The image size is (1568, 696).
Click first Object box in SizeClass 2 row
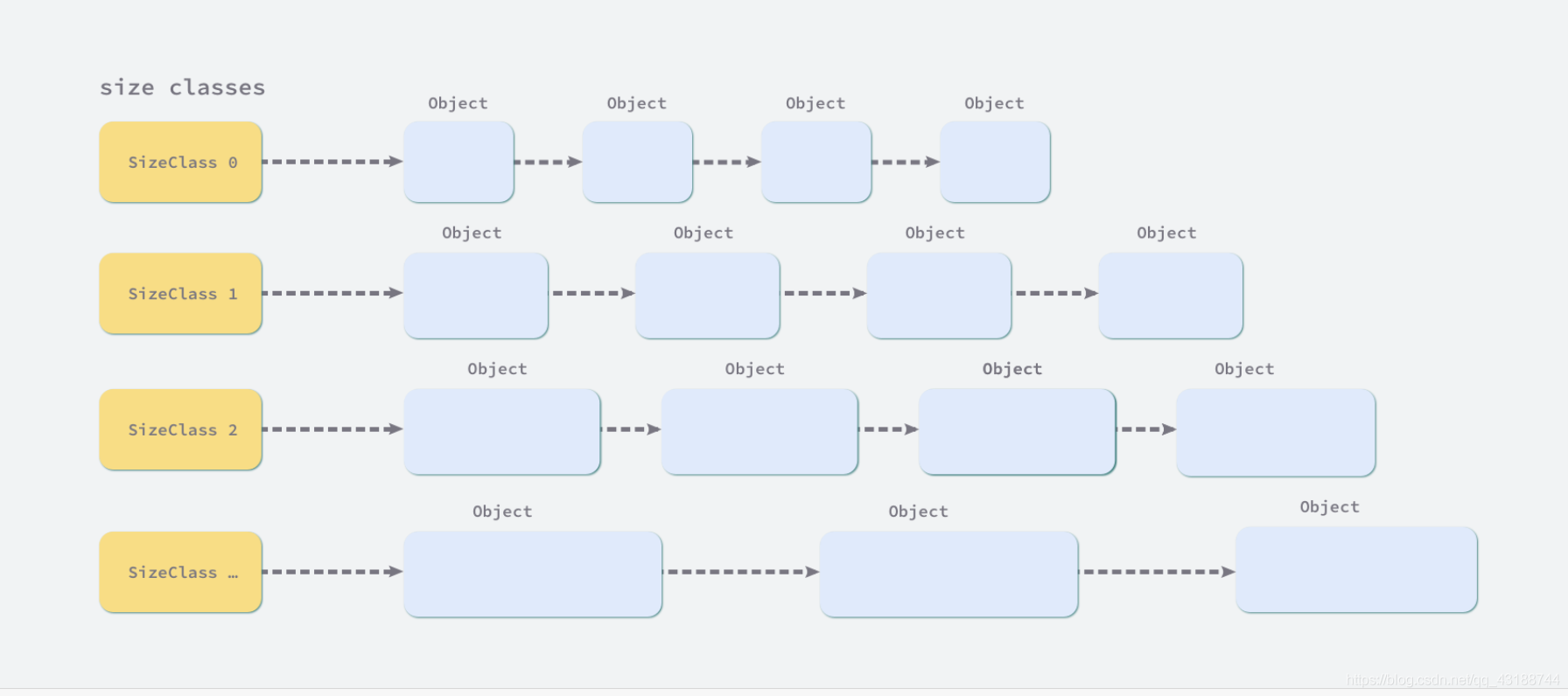point(502,433)
